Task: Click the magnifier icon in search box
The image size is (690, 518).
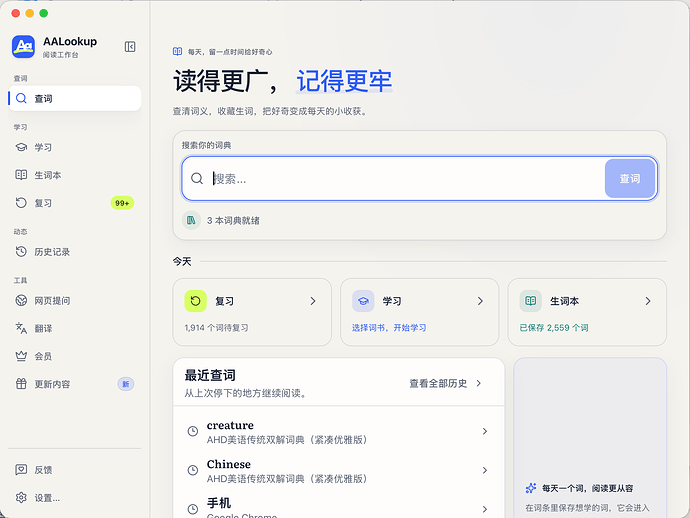Action: (x=197, y=179)
